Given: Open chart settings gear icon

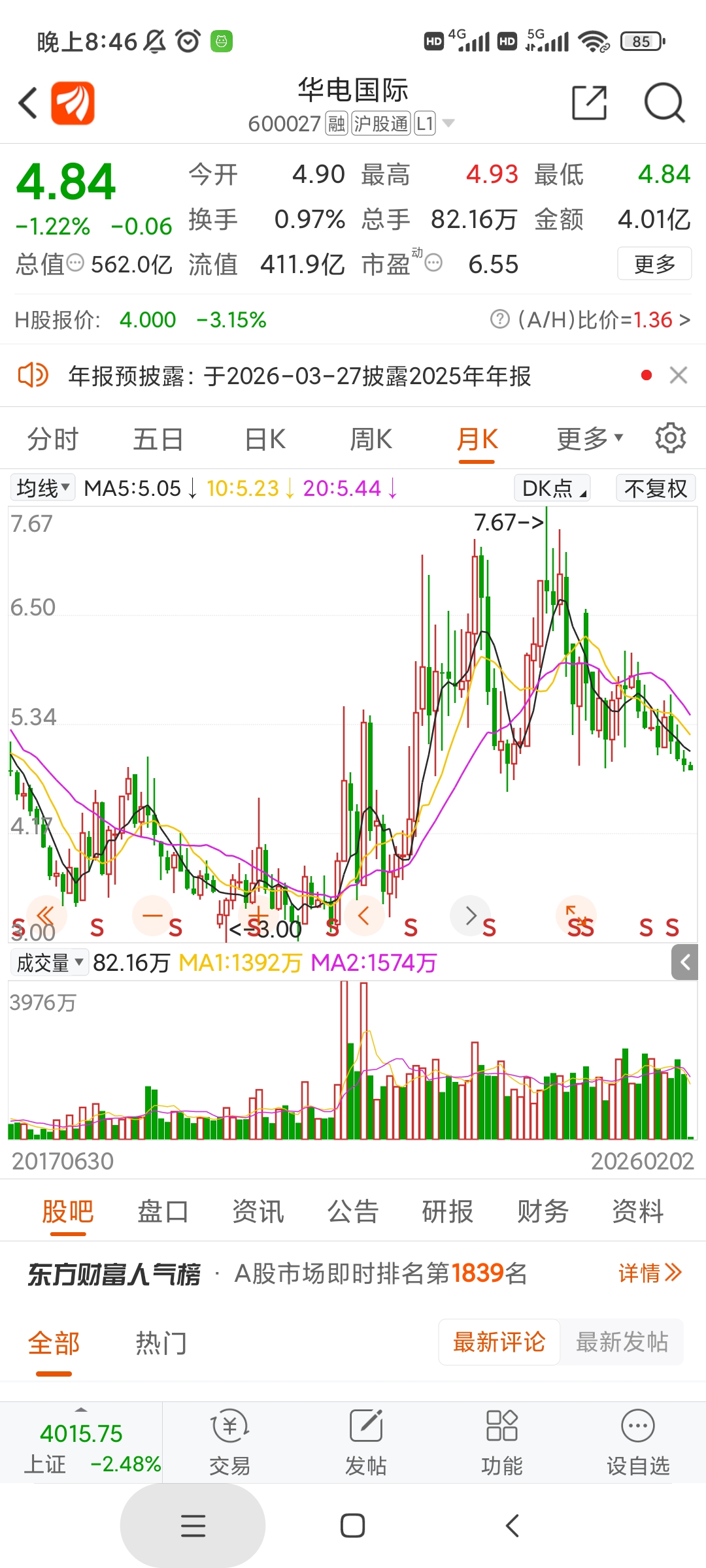Looking at the screenshot, I should (671, 438).
